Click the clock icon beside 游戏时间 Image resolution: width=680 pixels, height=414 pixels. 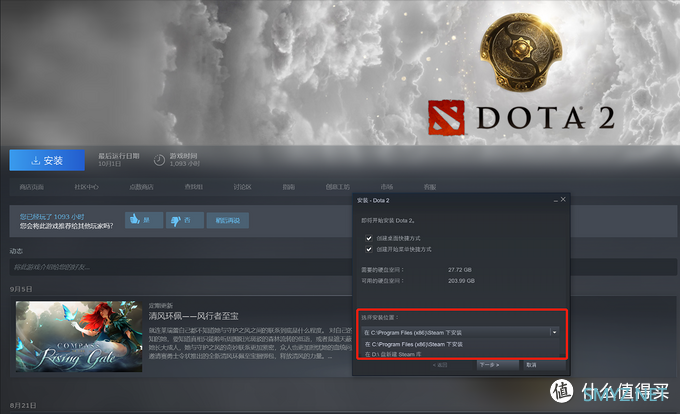tap(159, 160)
